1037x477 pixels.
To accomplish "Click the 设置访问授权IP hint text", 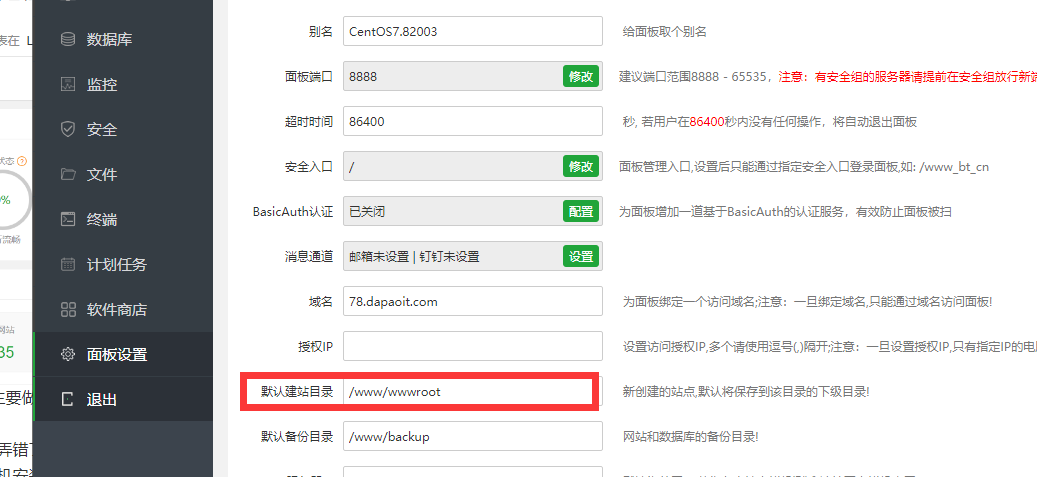I will [x=830, y=347].
